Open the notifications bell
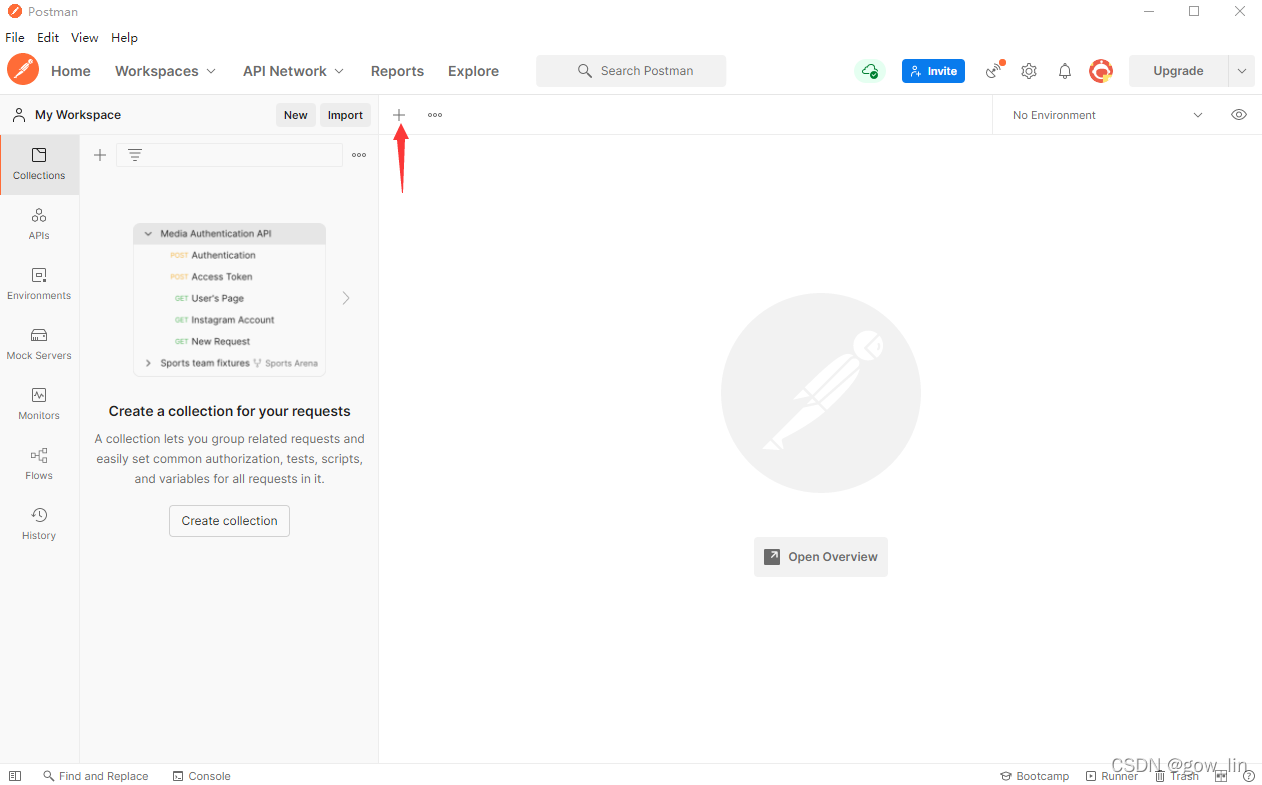Screen dimensions: 1262x785 [1065, 71]
